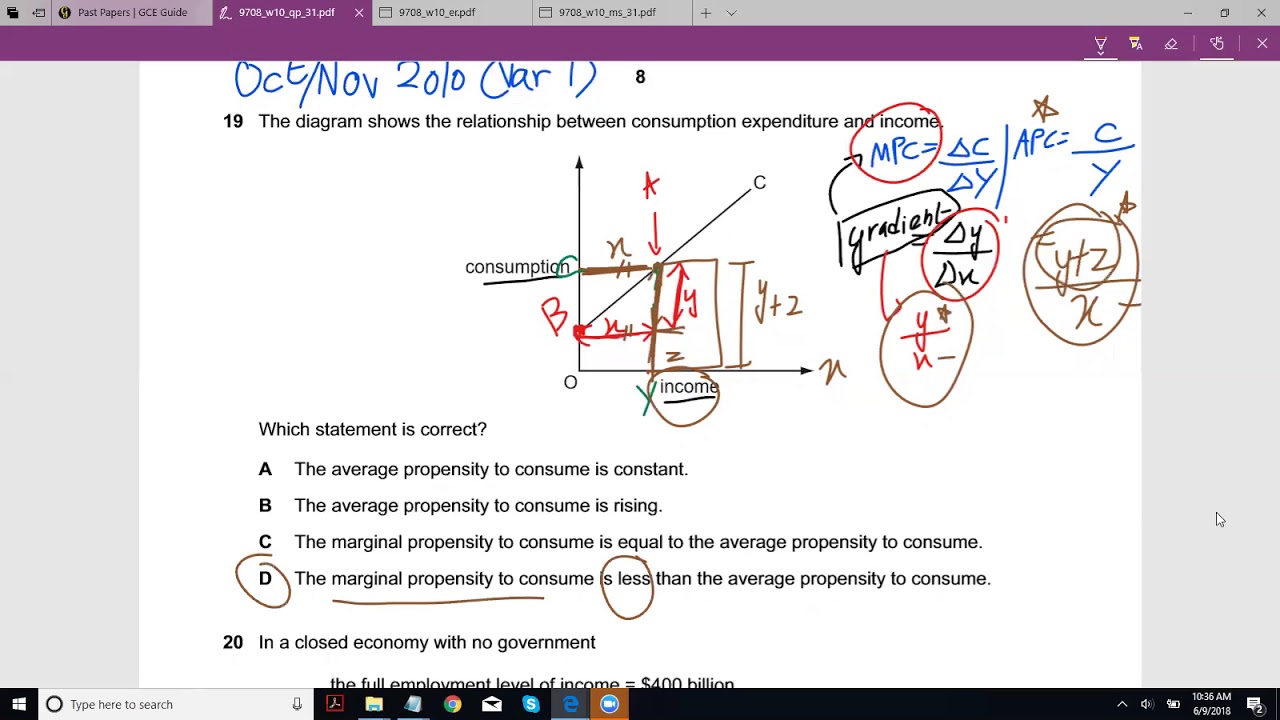Check the battery status icon
Image resolution: width=1280 pixels, height=720 pixels.
[1173, 704]
